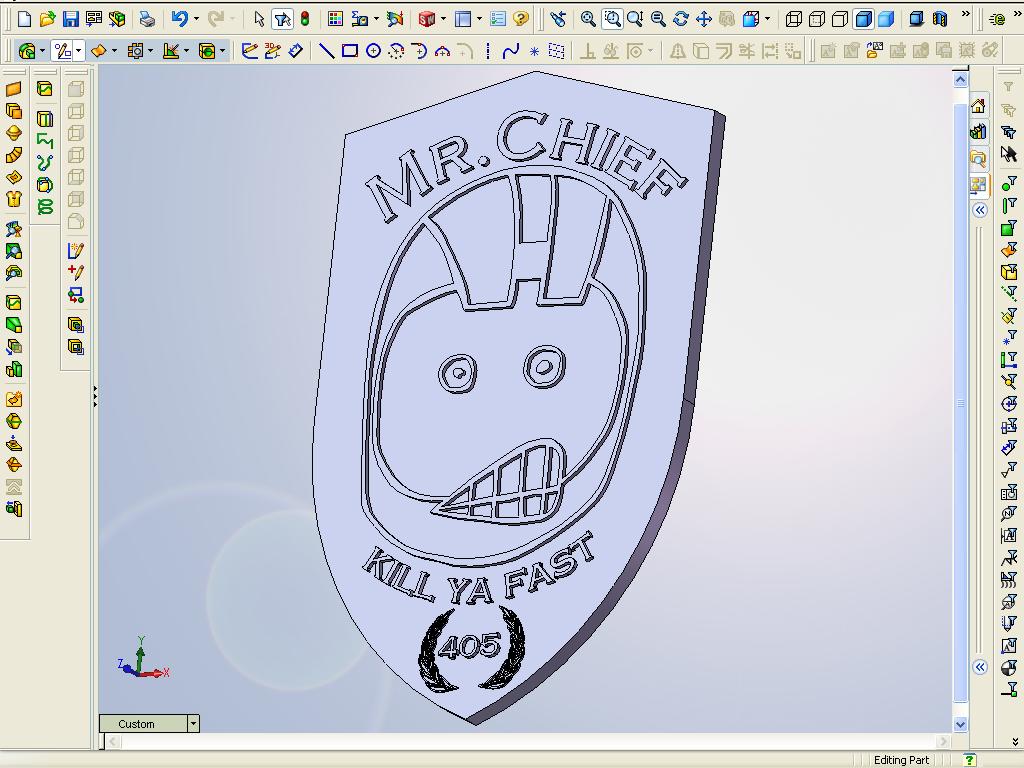Open the Design Library task pane tab

[x=978, y=132]
